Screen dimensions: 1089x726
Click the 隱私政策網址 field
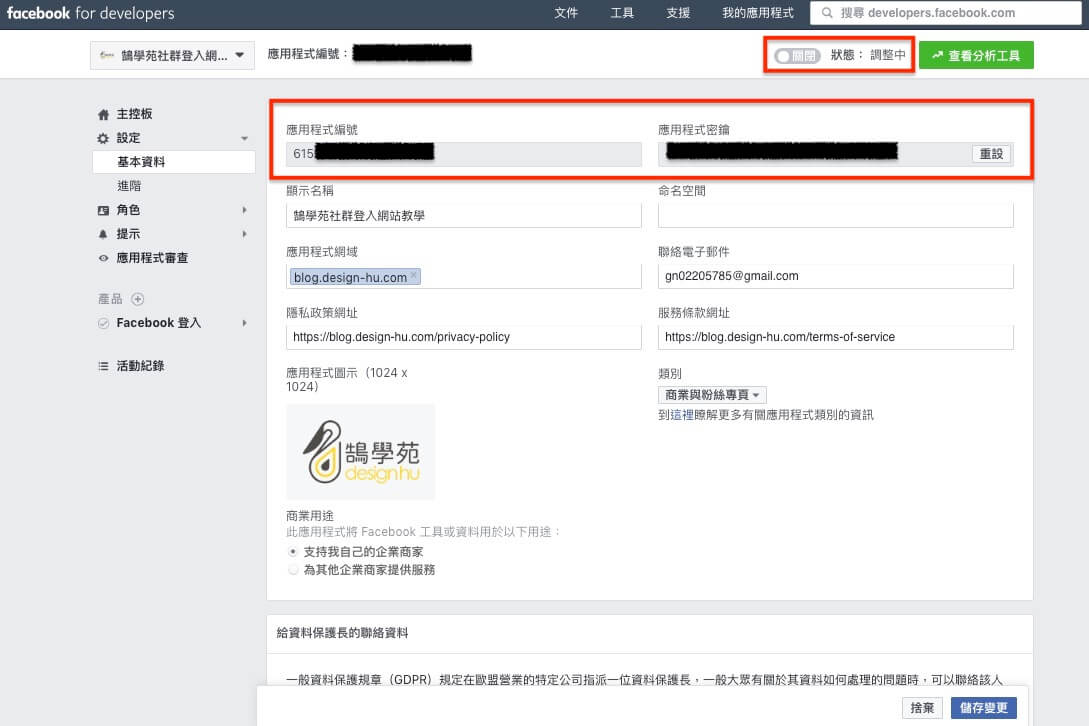pos(463,337)
